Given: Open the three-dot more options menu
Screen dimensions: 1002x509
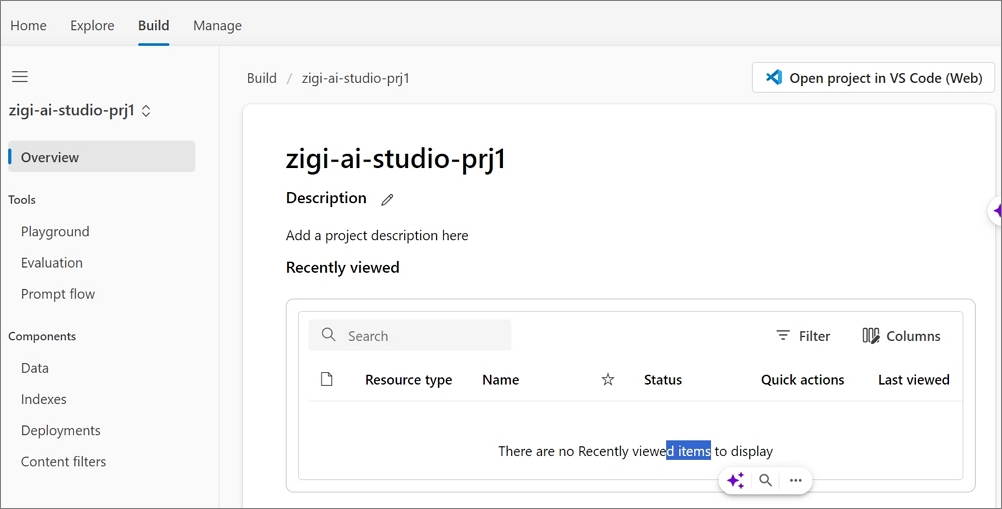Looking at the screenshot, I should pyautogui.click(x=796, y=480).
